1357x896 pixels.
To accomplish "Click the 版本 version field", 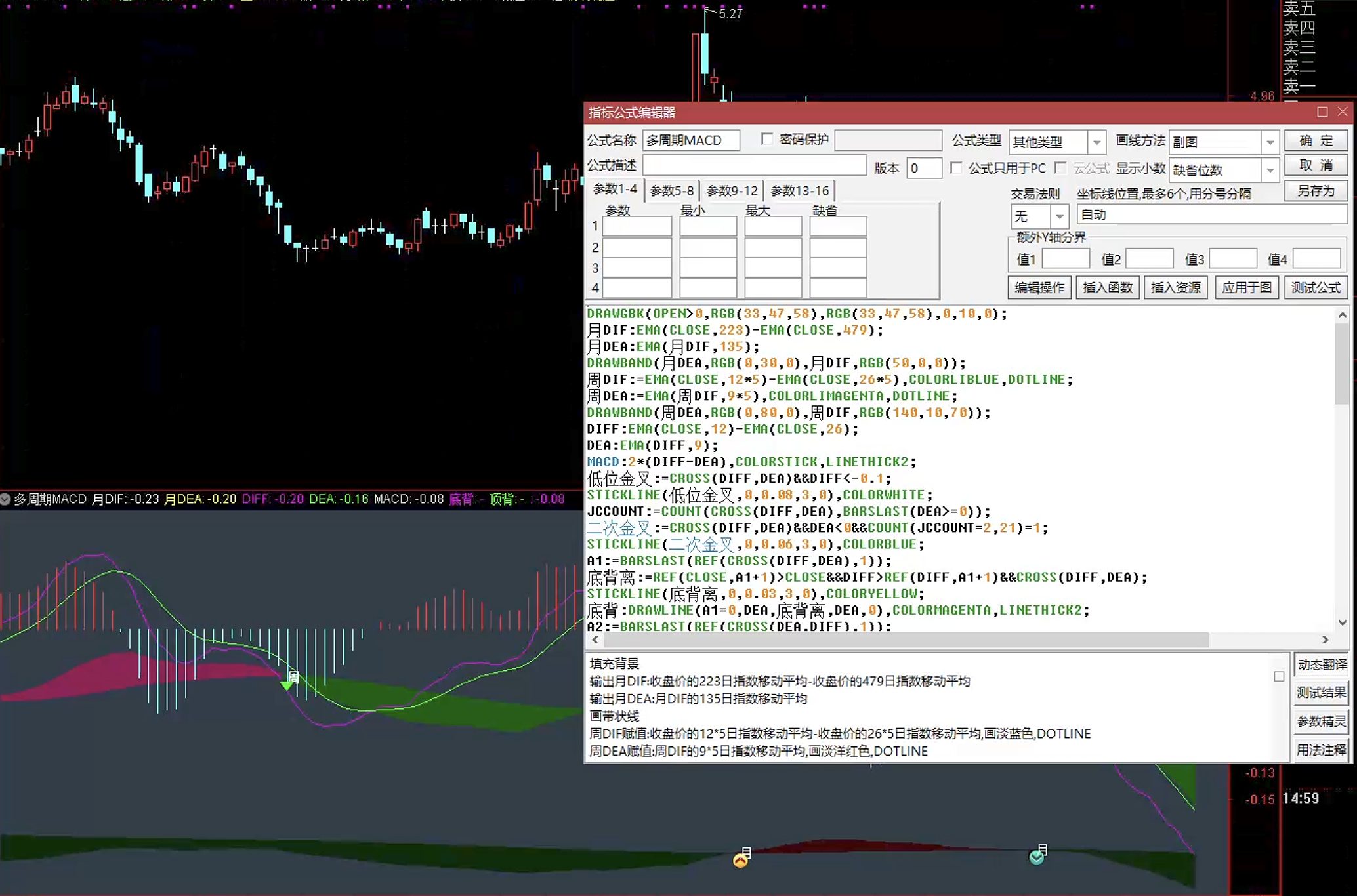I will coord(924,169).
